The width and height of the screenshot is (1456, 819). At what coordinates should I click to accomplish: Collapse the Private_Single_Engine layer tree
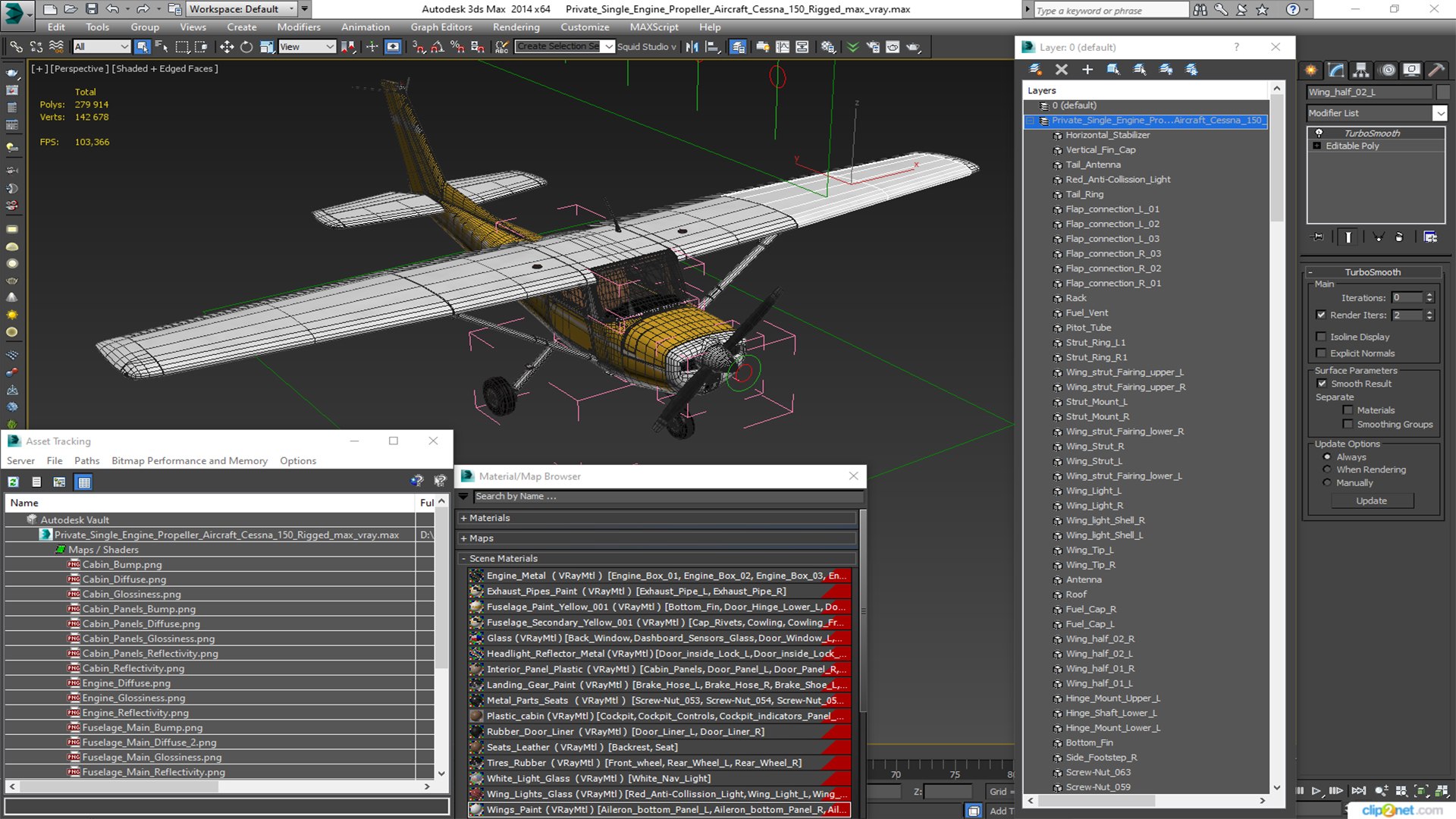click(1030, 121)
